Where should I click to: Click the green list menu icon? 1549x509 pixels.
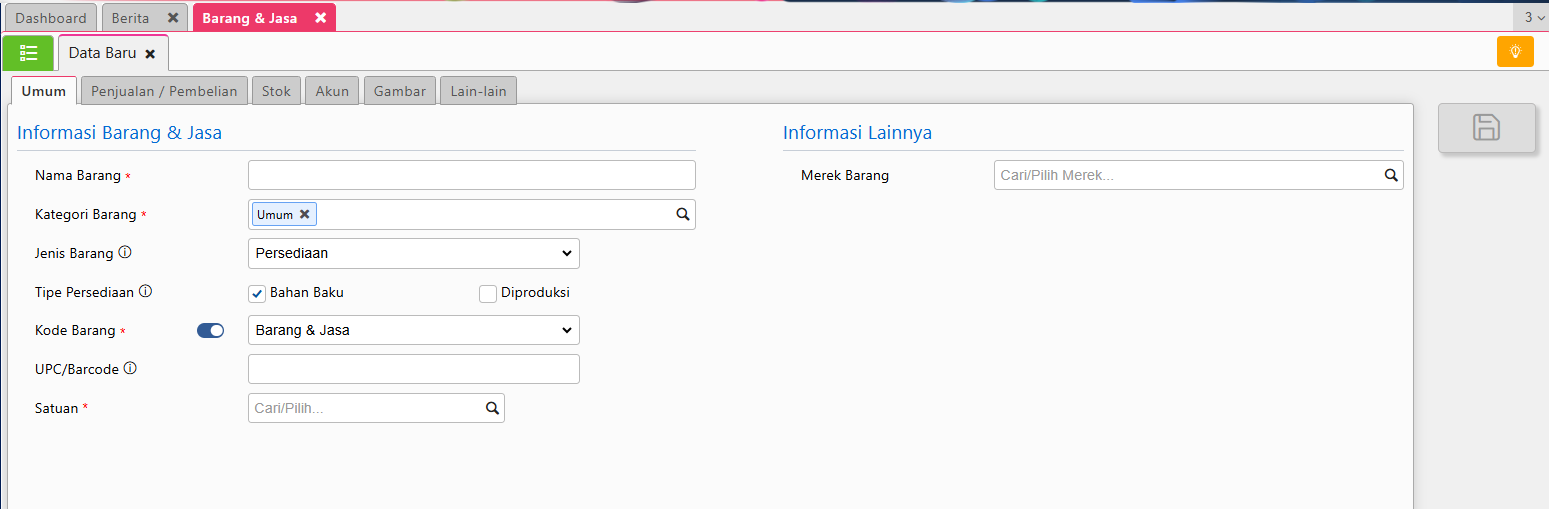(x=28, y=53)
